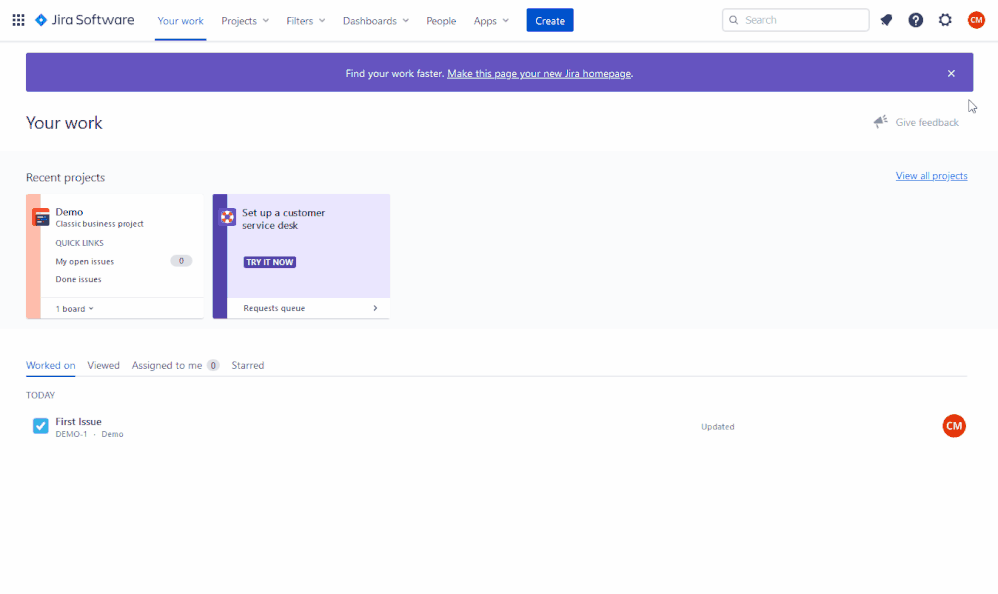Expand the 1 board dropdown on Demo card
This screenshot has width=998, height=594.
click(x=74, y=308)
